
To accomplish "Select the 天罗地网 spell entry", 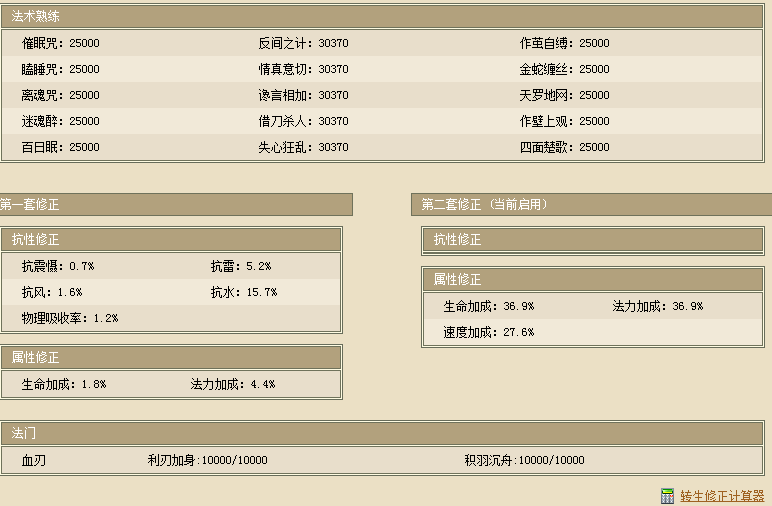I will [564, 96].
